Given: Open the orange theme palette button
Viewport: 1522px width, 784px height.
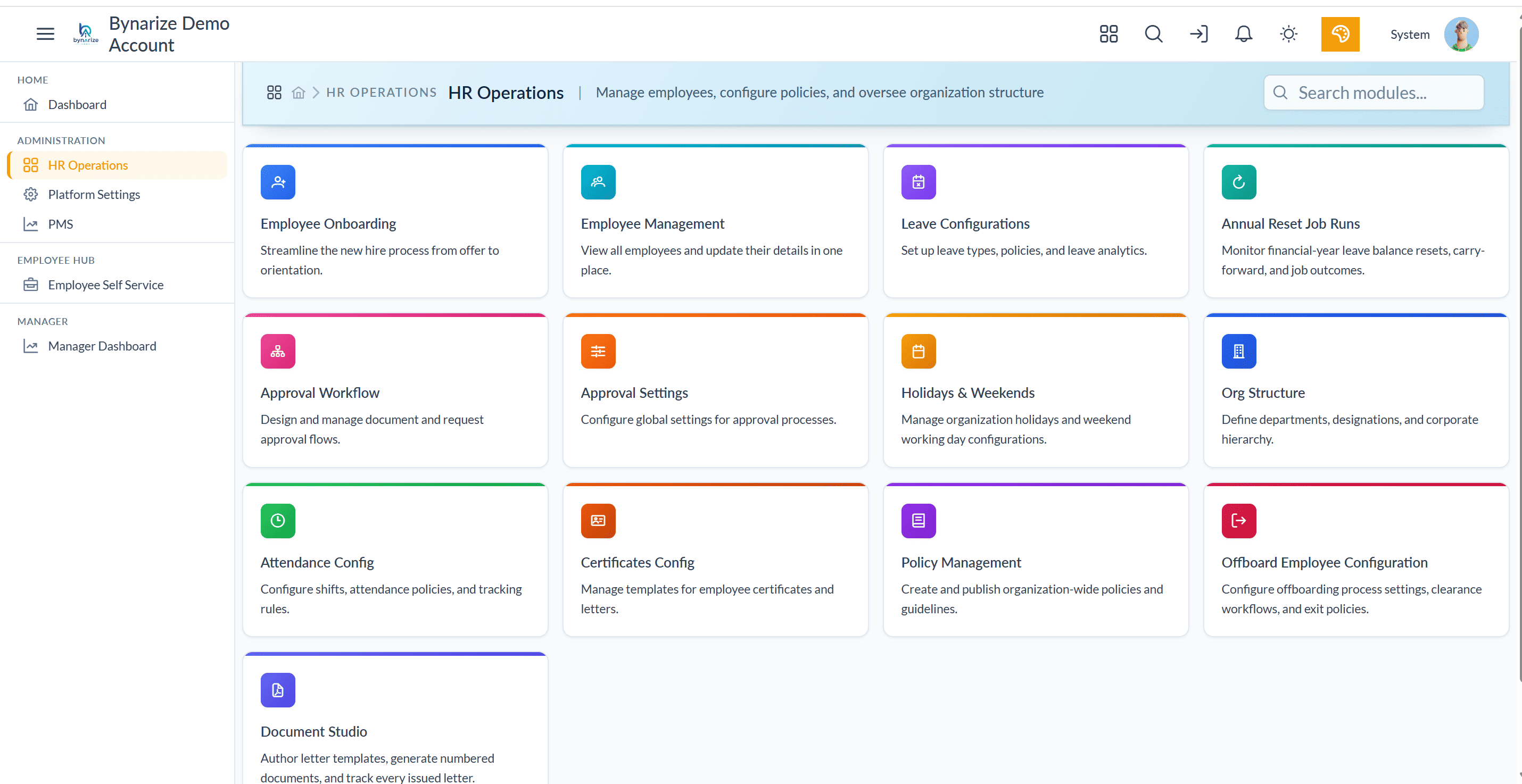Looking at the screenshot, I should click(x=1340, y=34).
